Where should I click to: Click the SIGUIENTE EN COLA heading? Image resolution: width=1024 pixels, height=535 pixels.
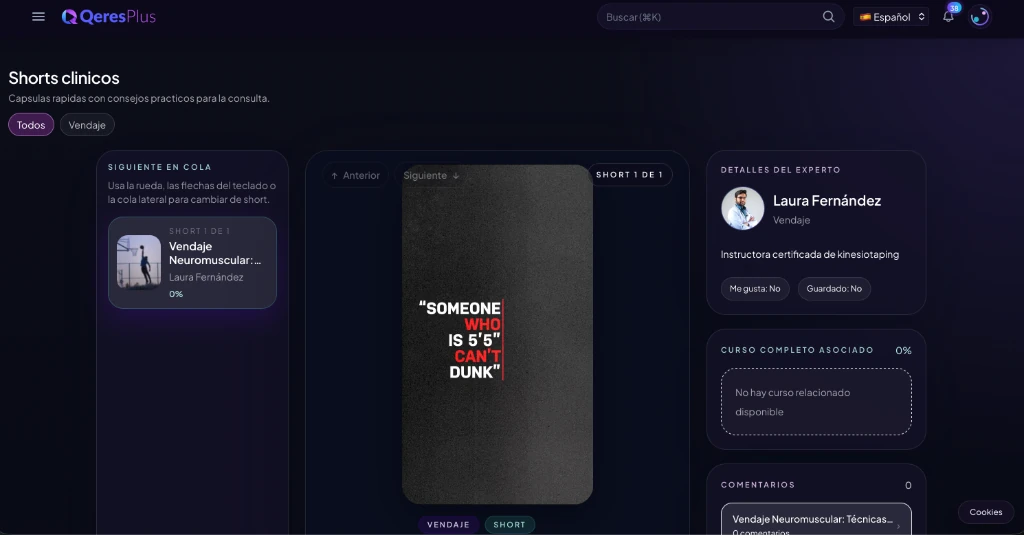tap(159, 167)
